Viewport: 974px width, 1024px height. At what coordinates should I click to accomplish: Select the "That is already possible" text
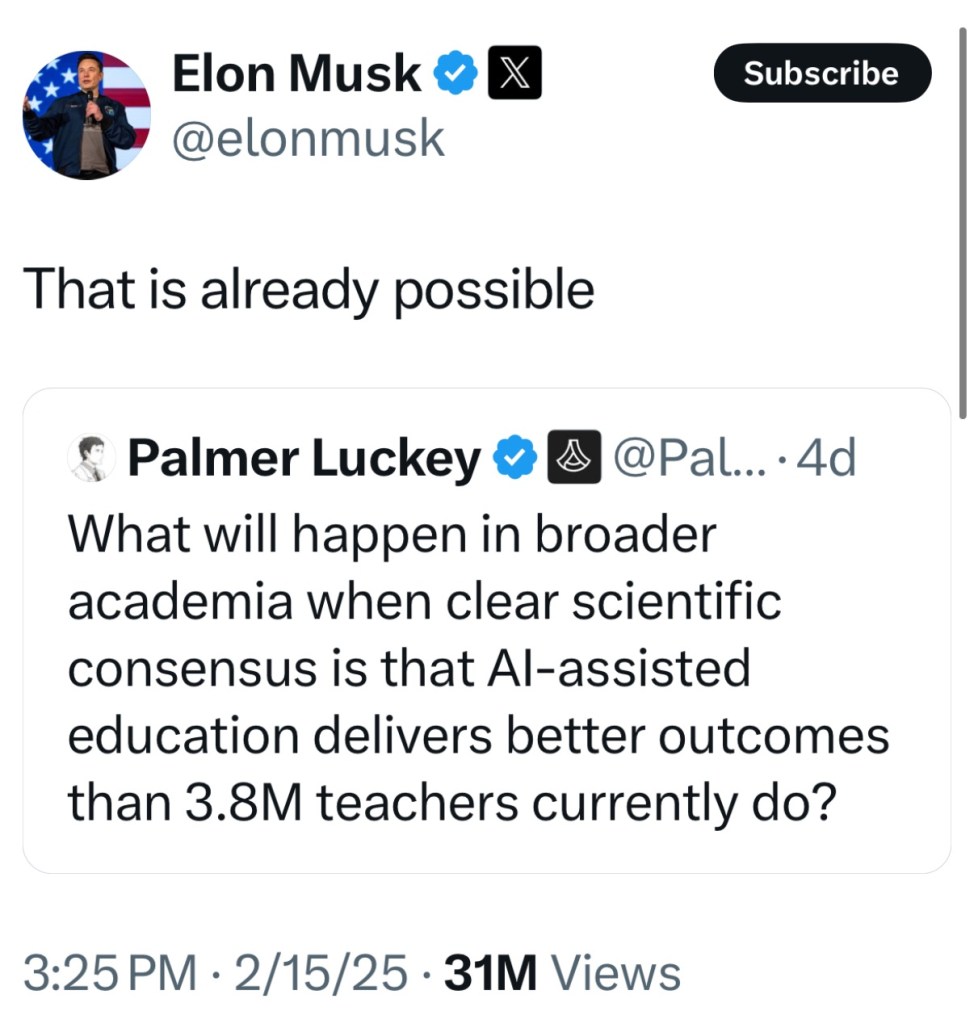coord(308,290)
